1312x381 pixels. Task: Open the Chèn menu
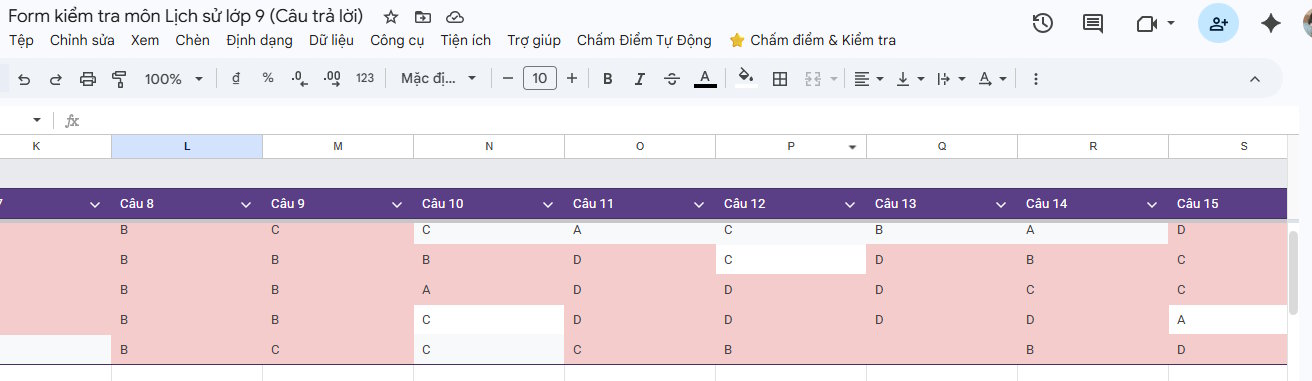point(192,40)
